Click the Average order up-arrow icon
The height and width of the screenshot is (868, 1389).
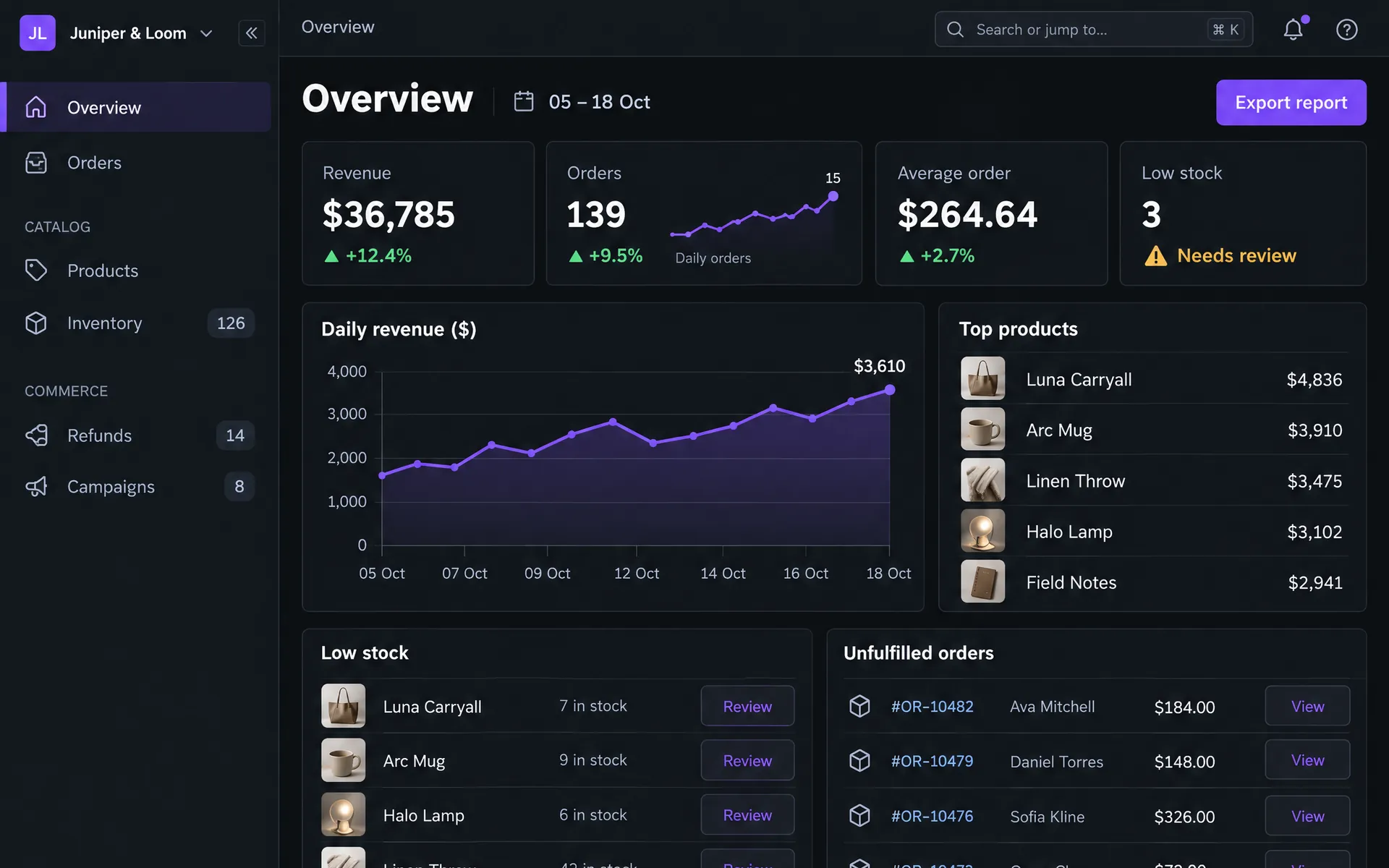[x=906, y=256]
